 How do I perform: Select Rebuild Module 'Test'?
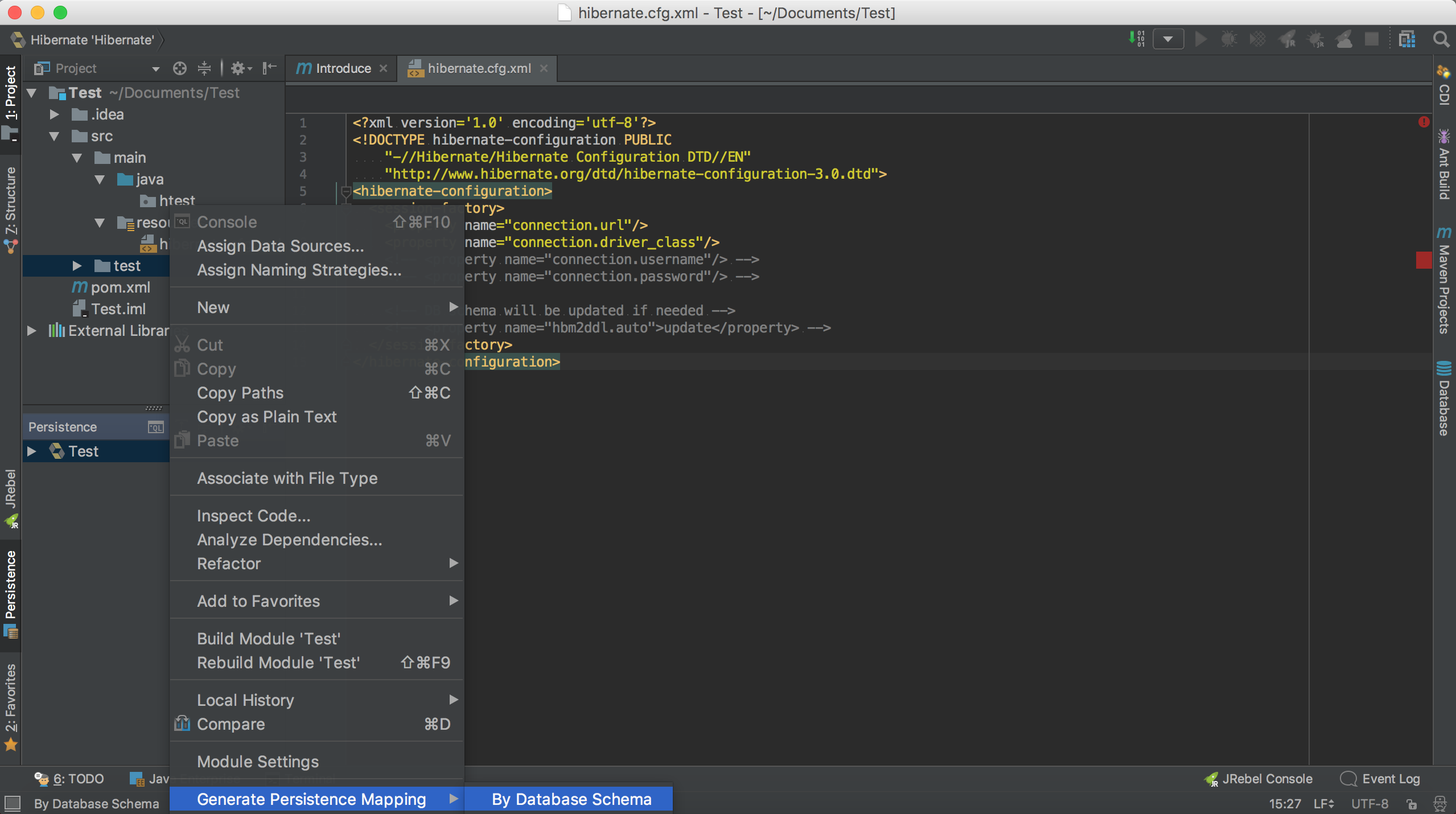point(316,663)
